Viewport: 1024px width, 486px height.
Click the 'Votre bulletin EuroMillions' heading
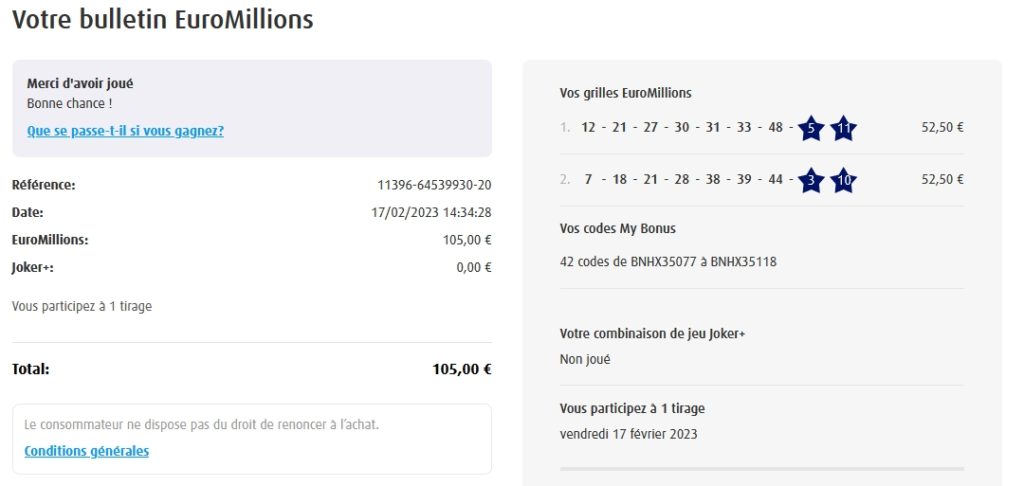tap(163, 19)
